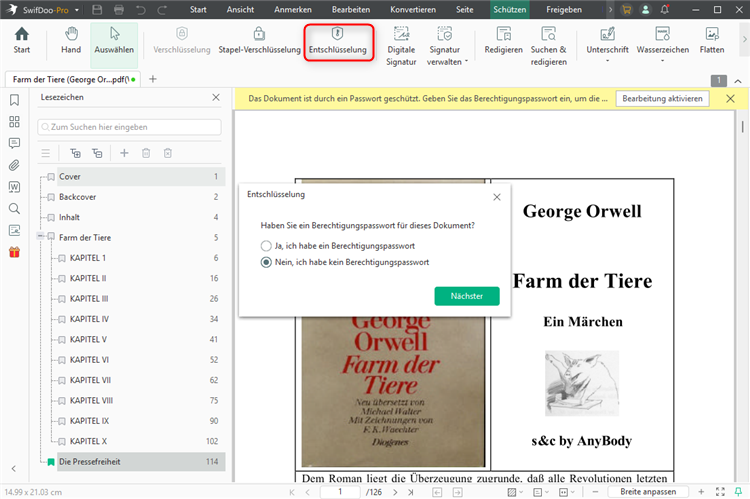Click the Nächster button
The height and width of the screenshot is (499, 750).
pyautogui.click(x=467, y=296)
